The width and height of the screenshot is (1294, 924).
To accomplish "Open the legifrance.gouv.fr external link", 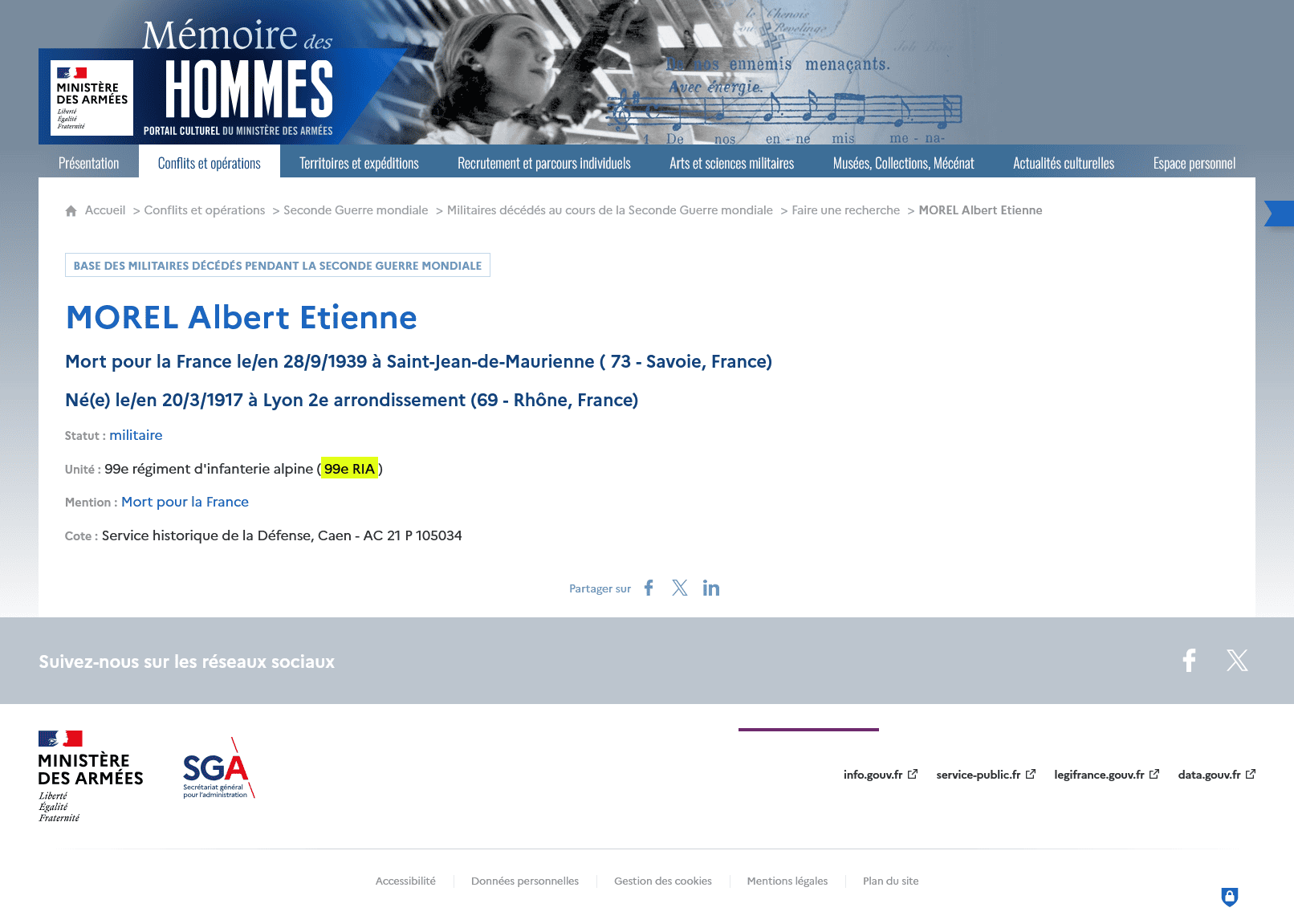I will (1107, 775).
